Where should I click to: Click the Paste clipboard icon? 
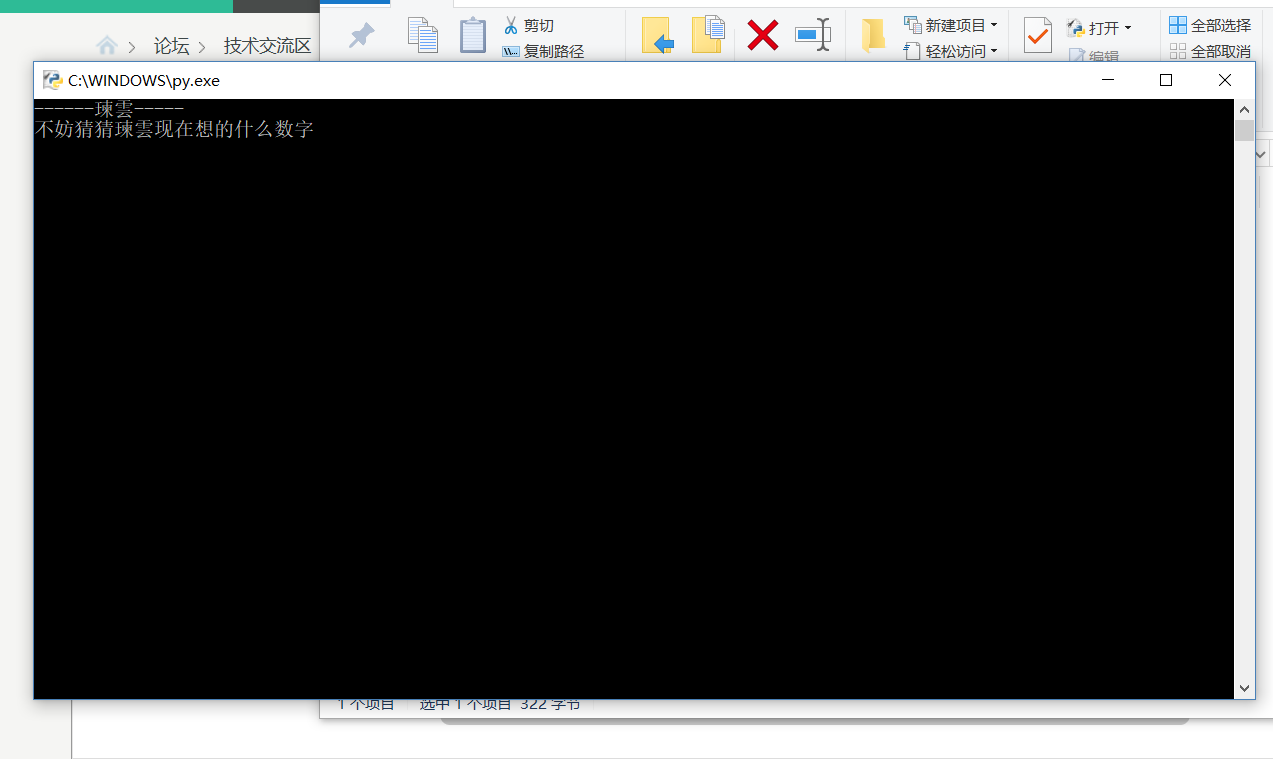pyautogui.click(x=472, y=35)
